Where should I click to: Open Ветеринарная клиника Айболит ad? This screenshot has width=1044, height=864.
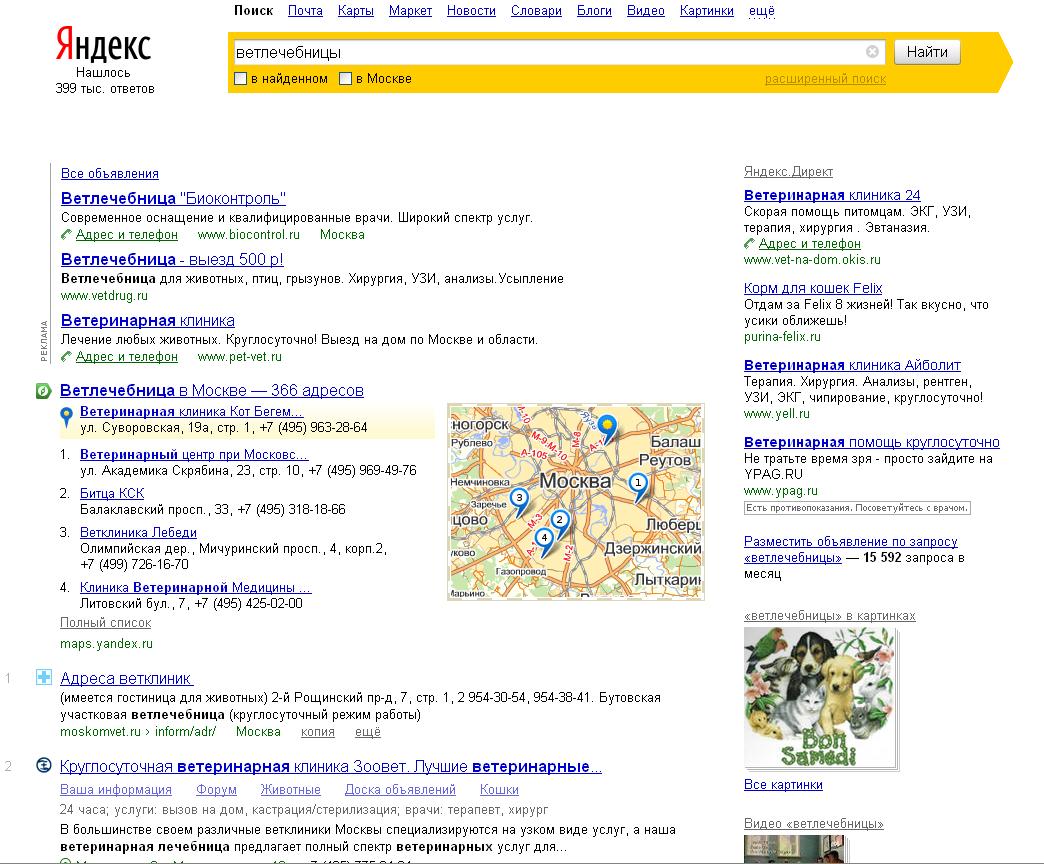(x=852, y=365)
